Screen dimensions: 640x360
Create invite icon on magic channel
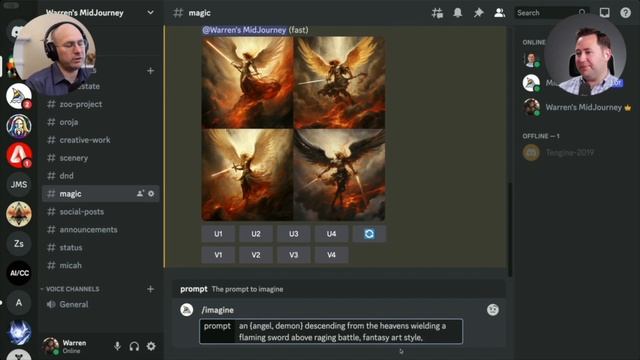tap(140, 193)
